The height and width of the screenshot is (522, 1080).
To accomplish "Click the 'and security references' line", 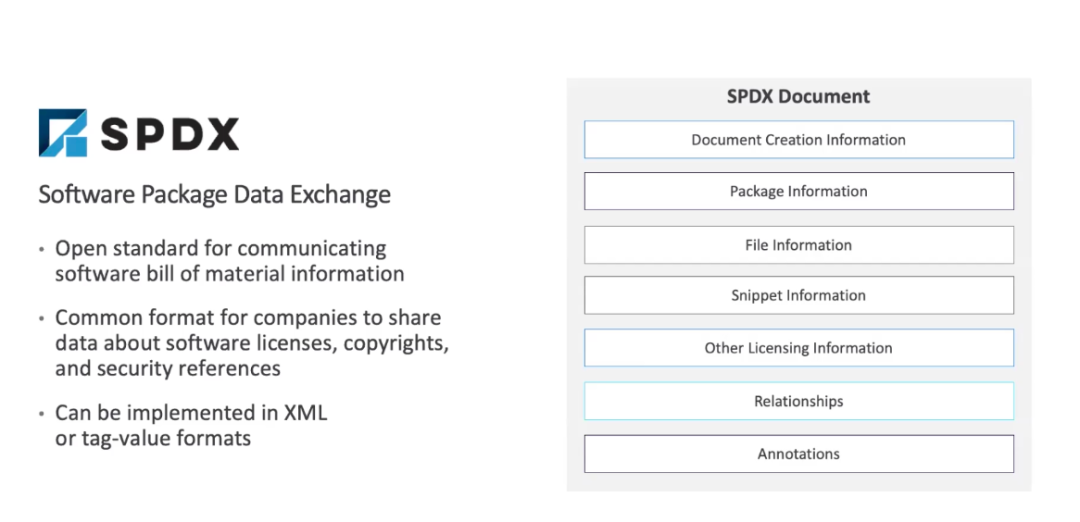I will coord(168,368).
